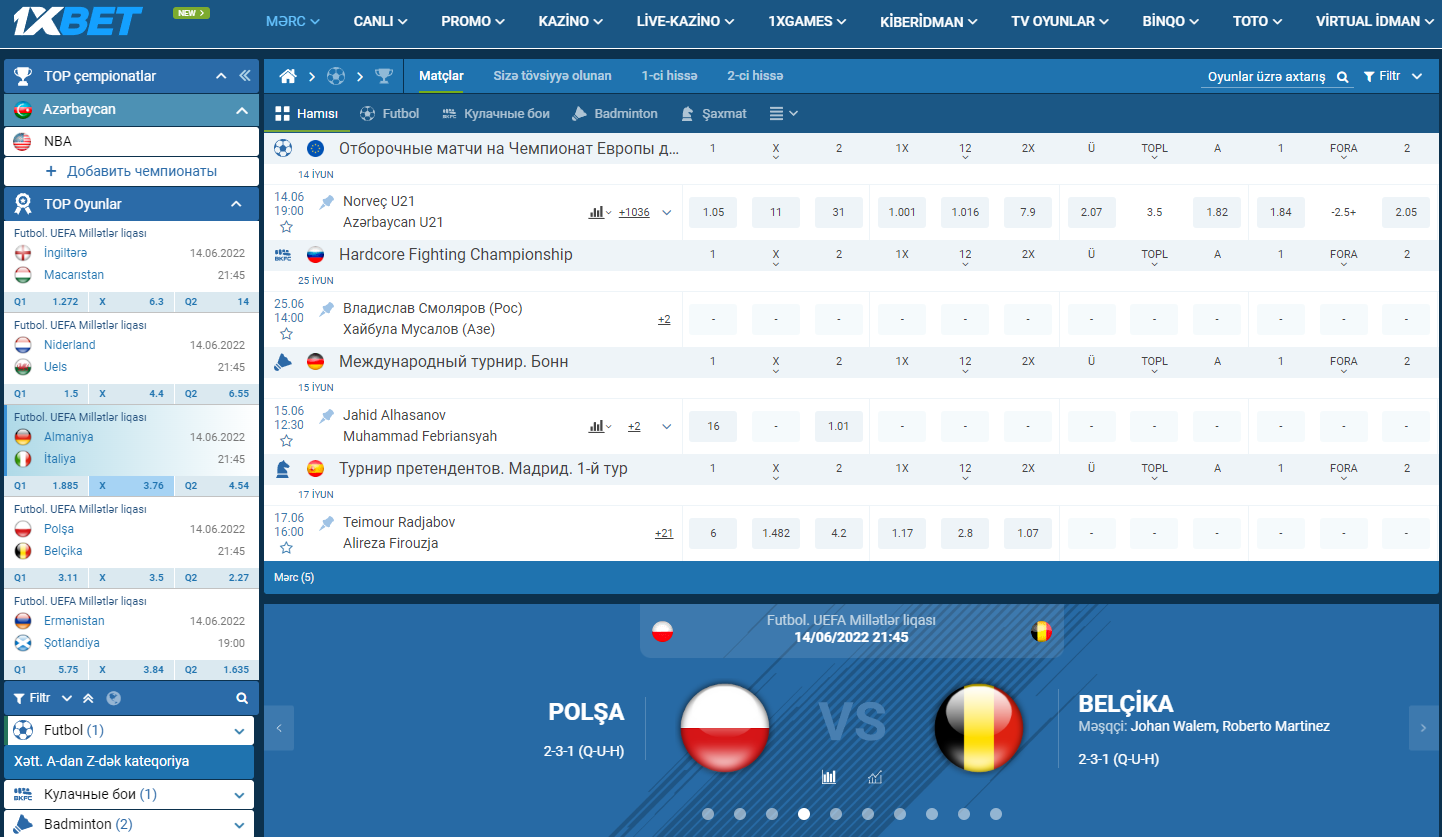The width and height of the screenshot is (1442, 837).
Task: Click the Oyunlar üzrə axtarış search field
Action: (1266, 77)
